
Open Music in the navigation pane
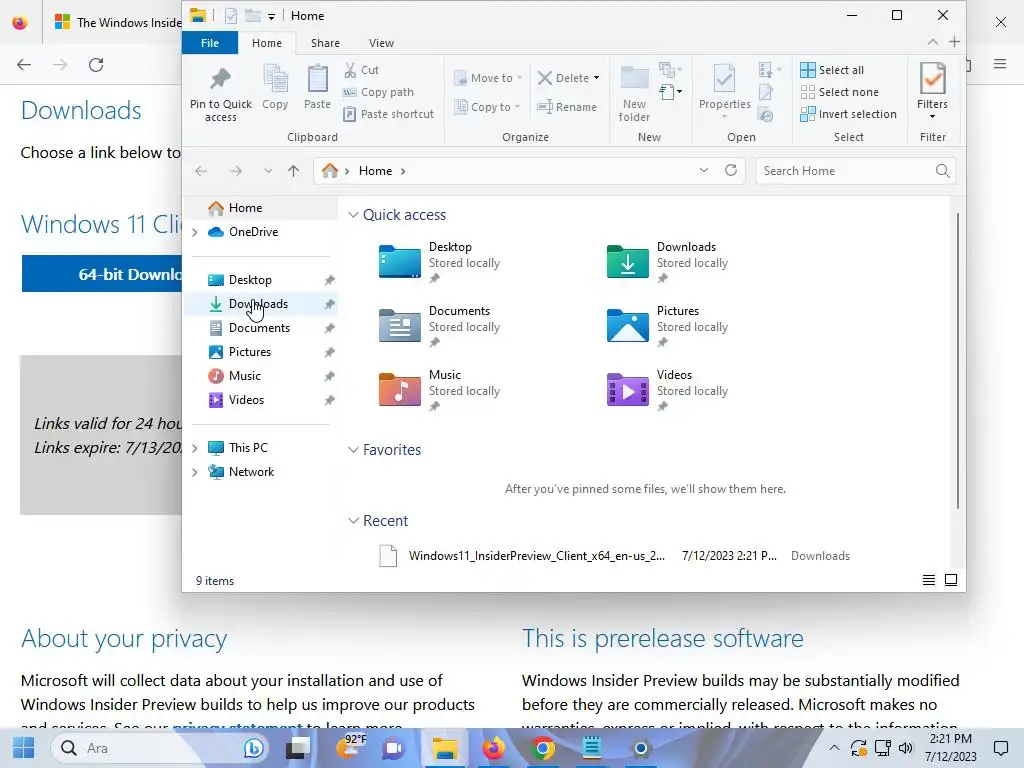point(261,376)
